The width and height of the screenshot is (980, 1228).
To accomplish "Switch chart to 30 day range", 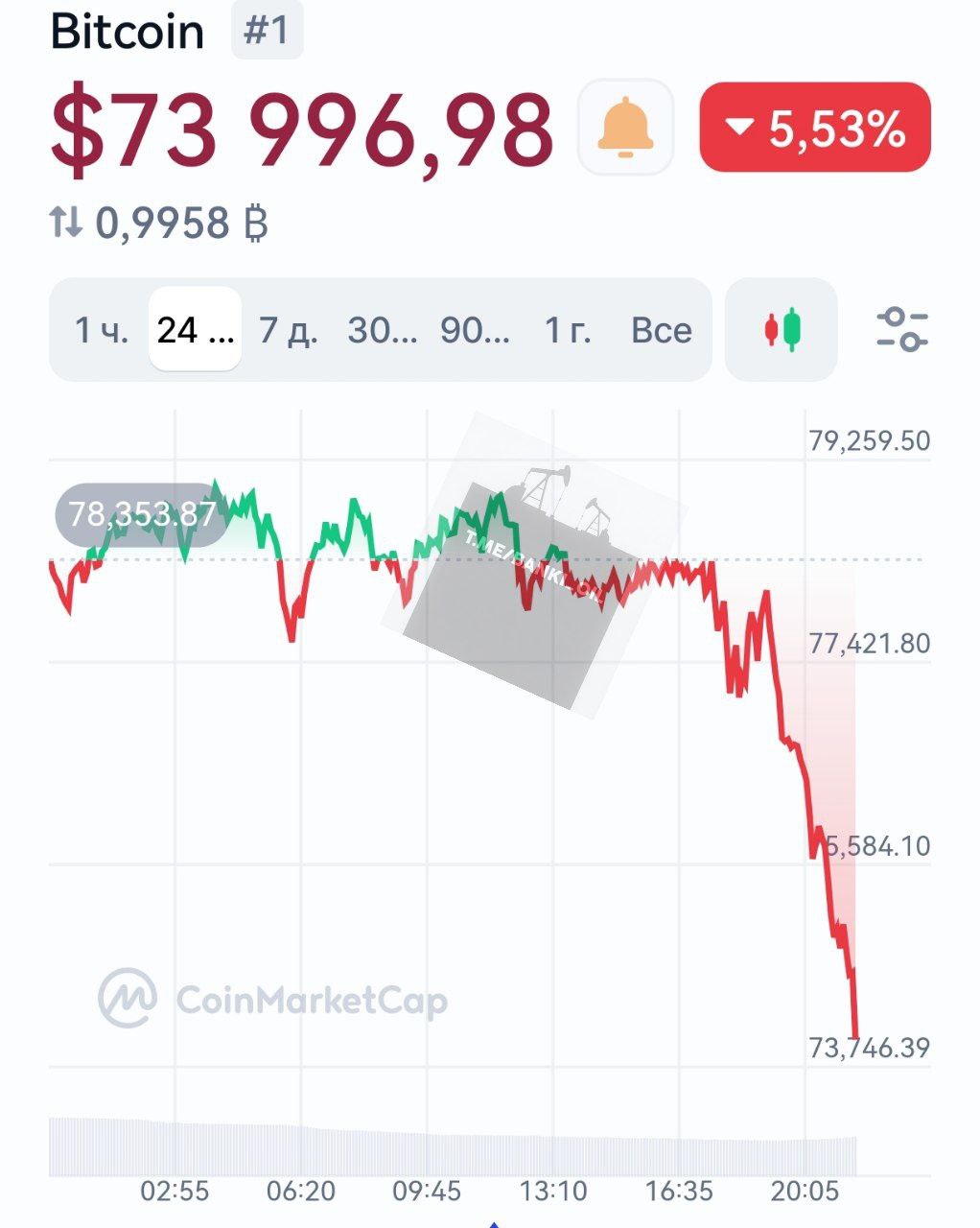I will [382, 330].
